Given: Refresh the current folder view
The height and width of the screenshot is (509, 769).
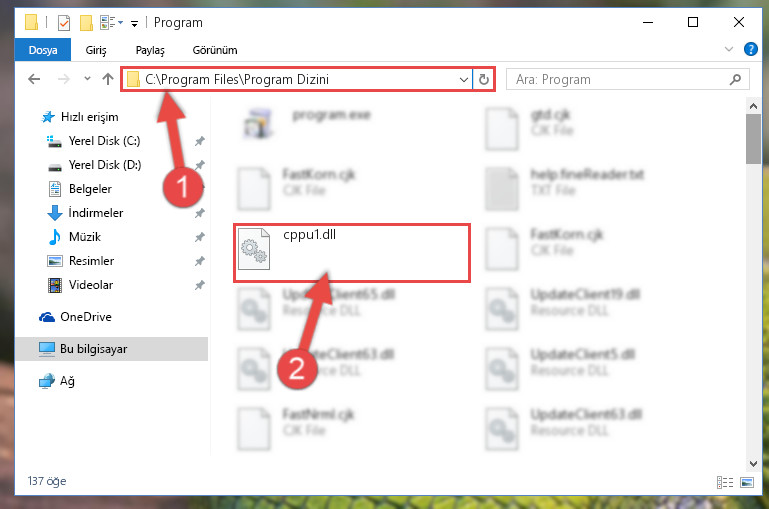Looking at the screenshot, I should point(484,79).
